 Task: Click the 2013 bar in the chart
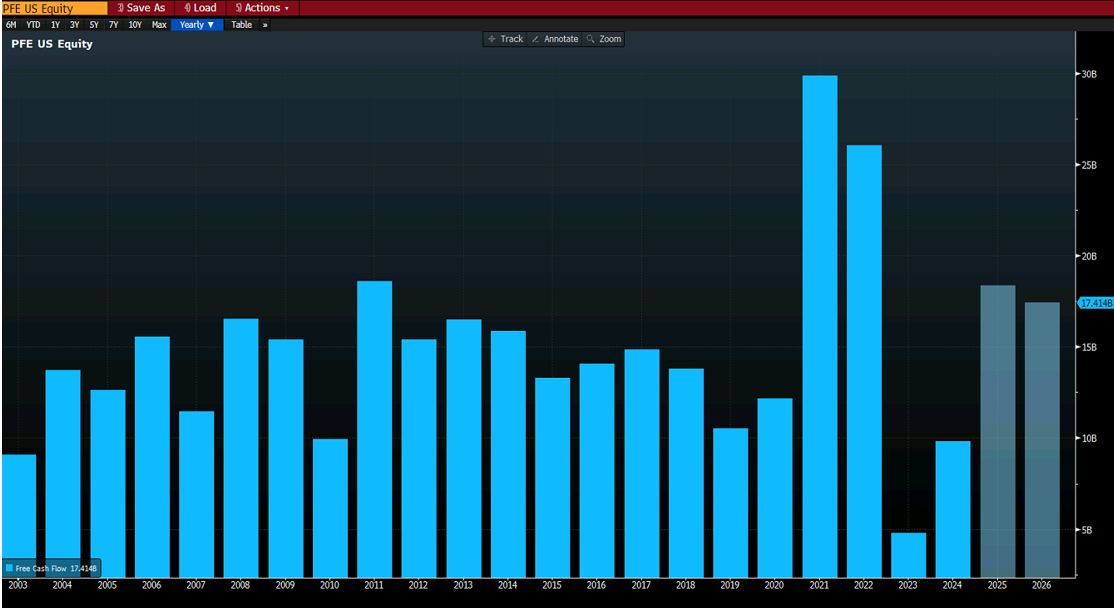(x=464, y=448)
